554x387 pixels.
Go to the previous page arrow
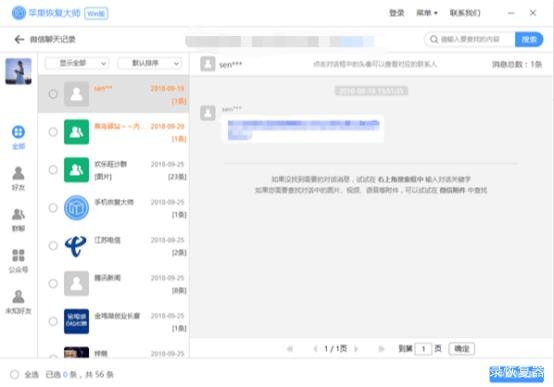pyautogui.click(x=315, y=349)
